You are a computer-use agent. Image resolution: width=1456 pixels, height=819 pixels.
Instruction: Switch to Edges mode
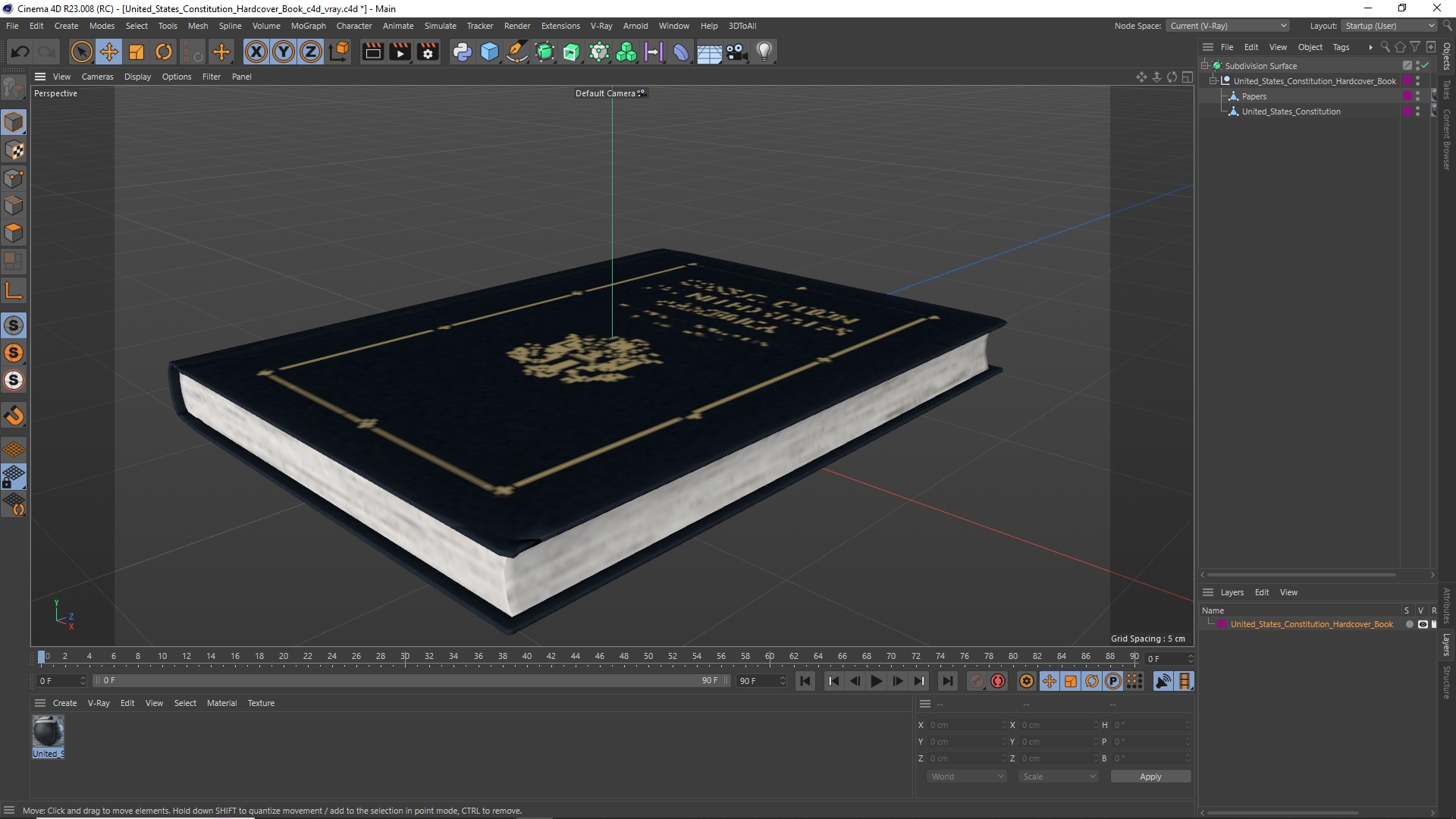(x=14, y=206)
